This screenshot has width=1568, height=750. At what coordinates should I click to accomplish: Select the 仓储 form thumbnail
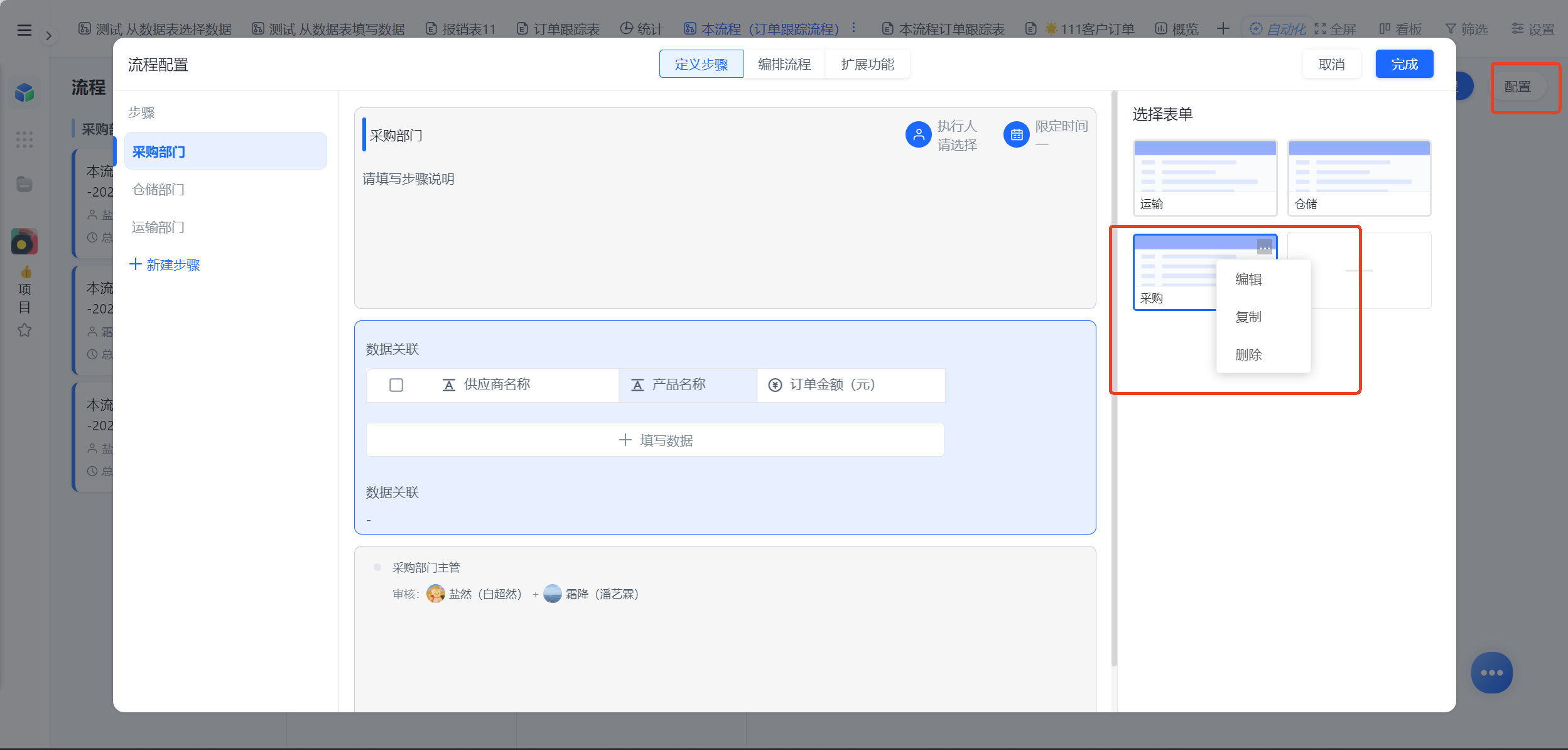[1359, 178]
